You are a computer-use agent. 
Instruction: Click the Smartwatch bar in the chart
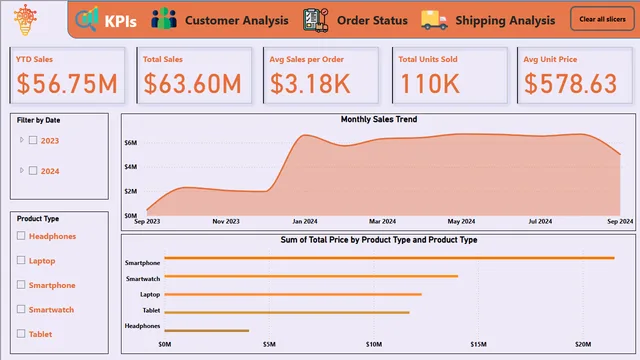[311, 276]
